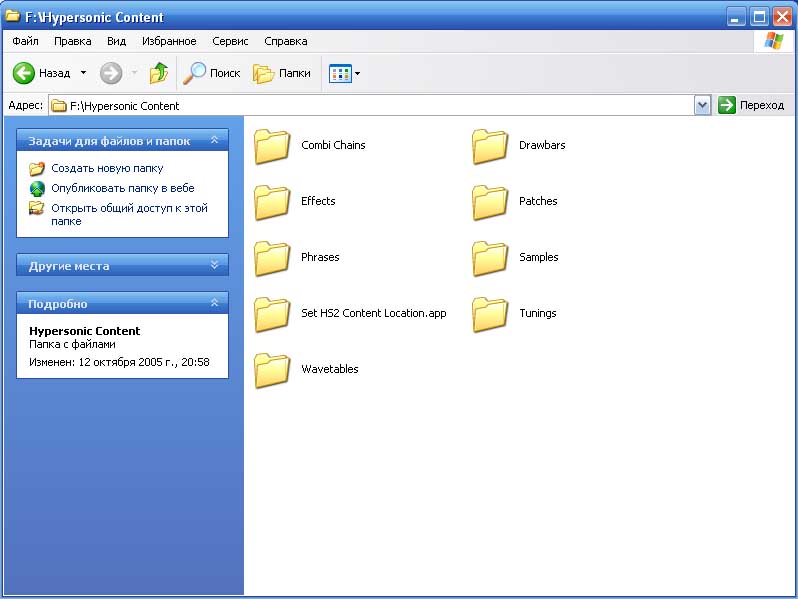Open the Правка menu
The width and height of the screenshot is (798, 599).
tap(73, 41)
